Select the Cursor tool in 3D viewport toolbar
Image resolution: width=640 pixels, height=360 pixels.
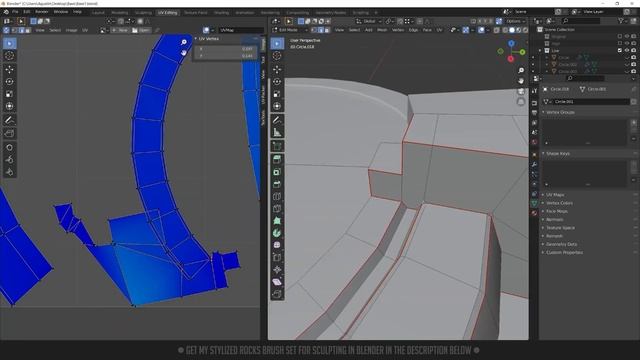(277, 56)
